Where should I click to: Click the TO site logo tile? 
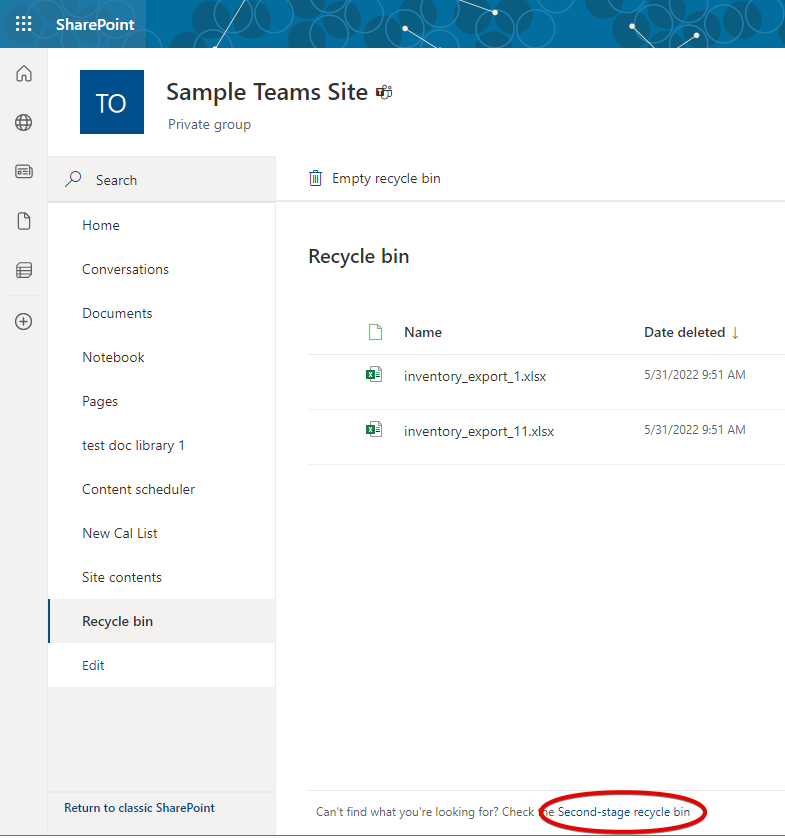click(x=112, y=102)
